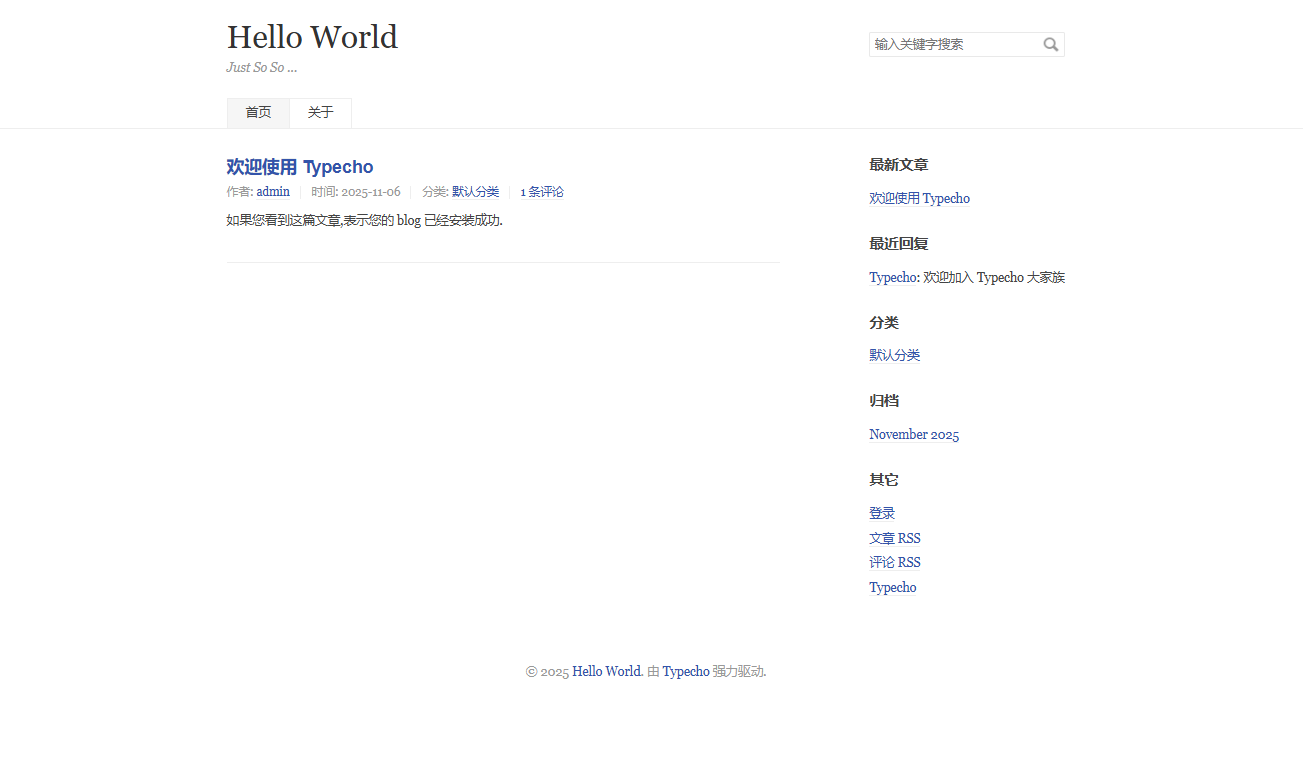Open 默认分类 in post meta
Viewport: 1303px width, 768px height.
coord(475,192)
